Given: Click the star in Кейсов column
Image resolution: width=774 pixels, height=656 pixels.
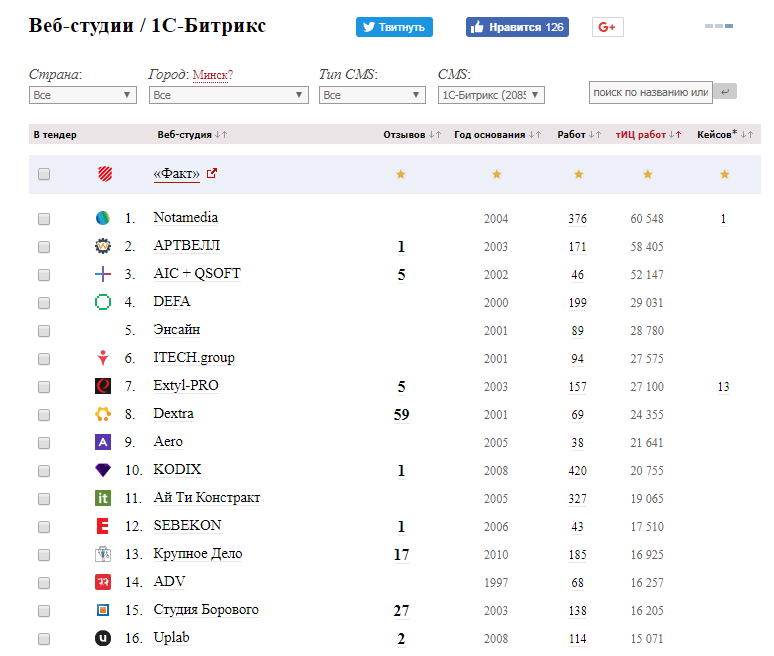Looking at the screenshot, I should pos(725,174).
